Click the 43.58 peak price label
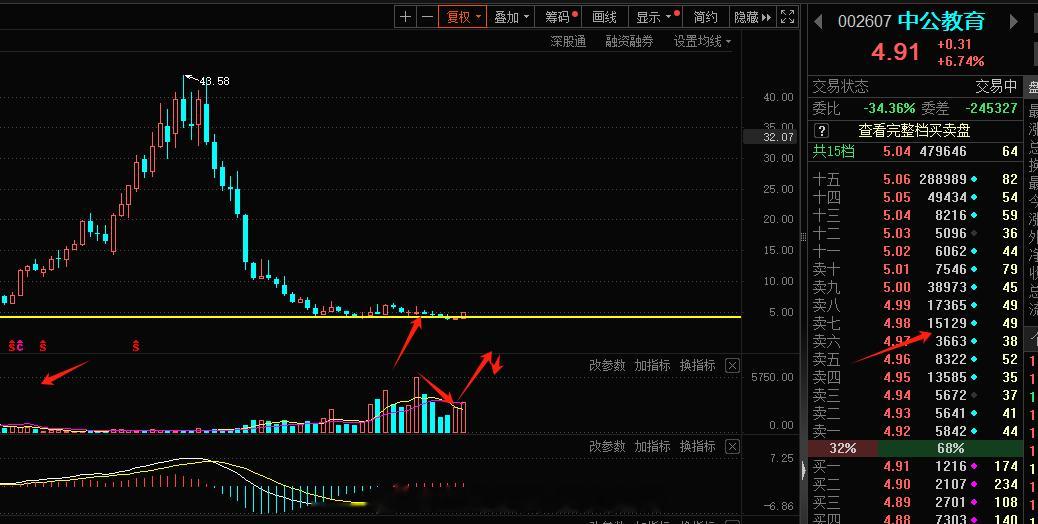This screenshot has width=1038, height=524. pos(214,81)
